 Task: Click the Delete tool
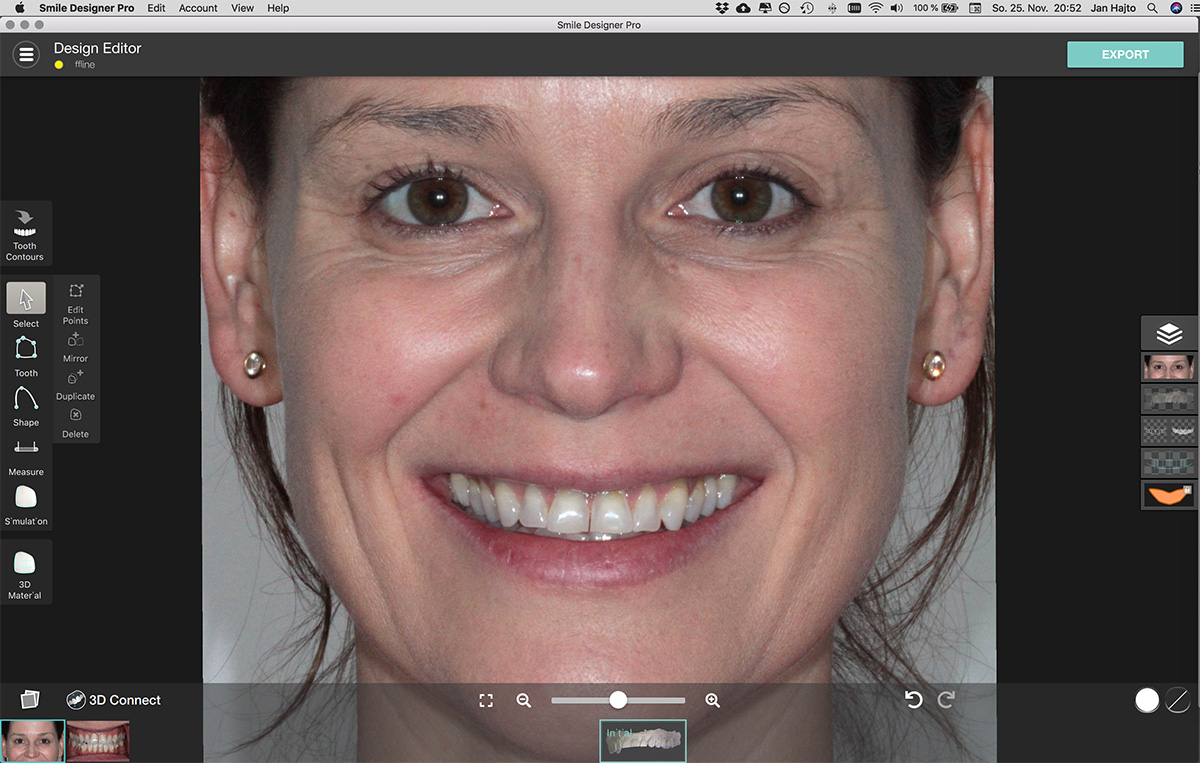[75, 423]
